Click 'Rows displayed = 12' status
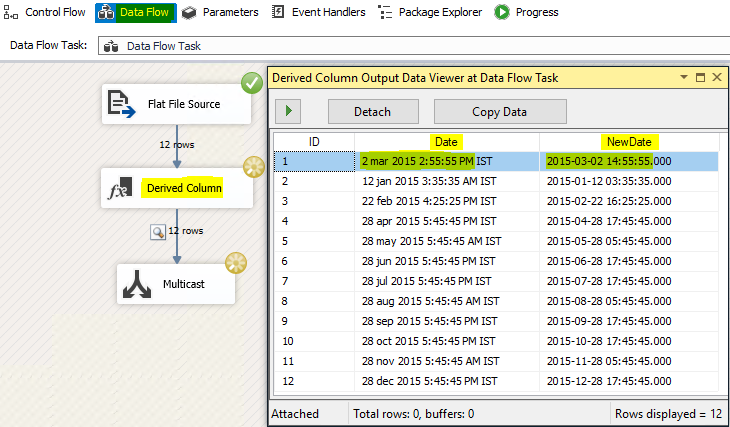The image size is (730, 427). point(668,414)
